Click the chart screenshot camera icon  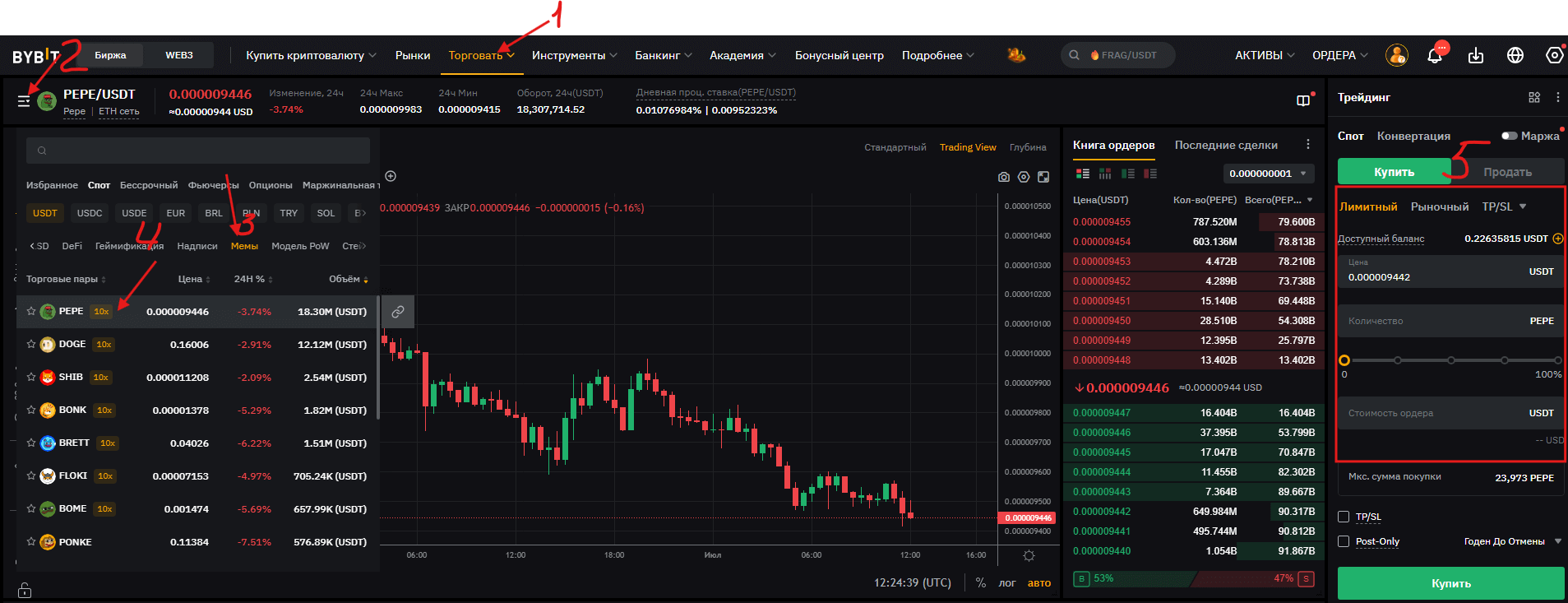coord(1004,177)
